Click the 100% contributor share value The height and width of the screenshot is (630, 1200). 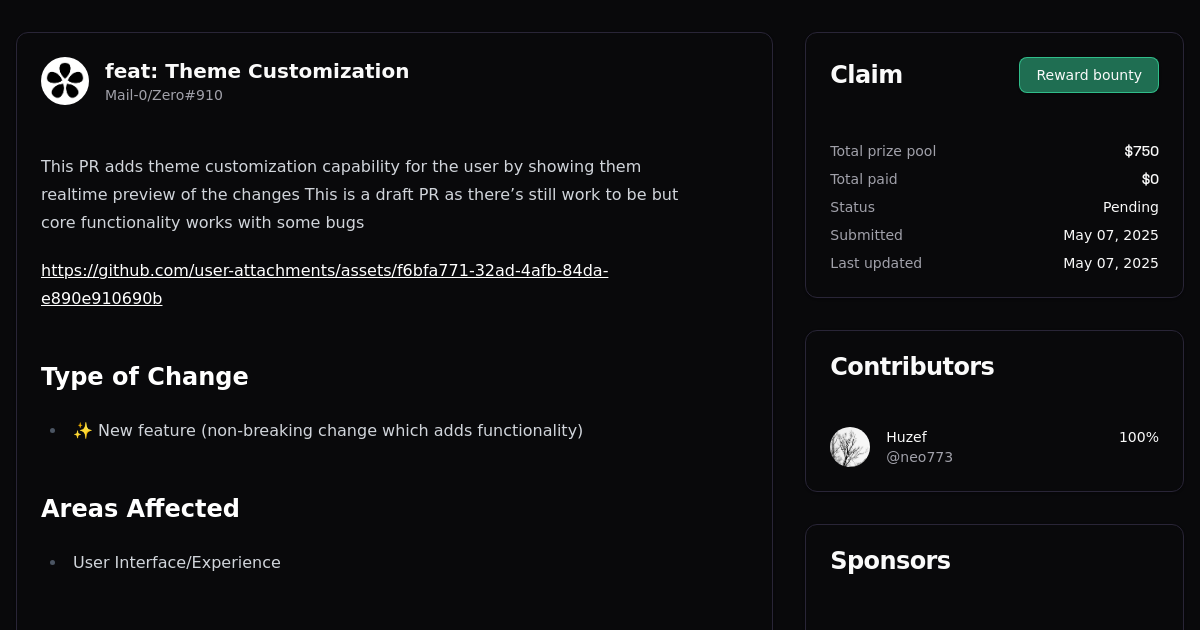tap(1138, 437)
